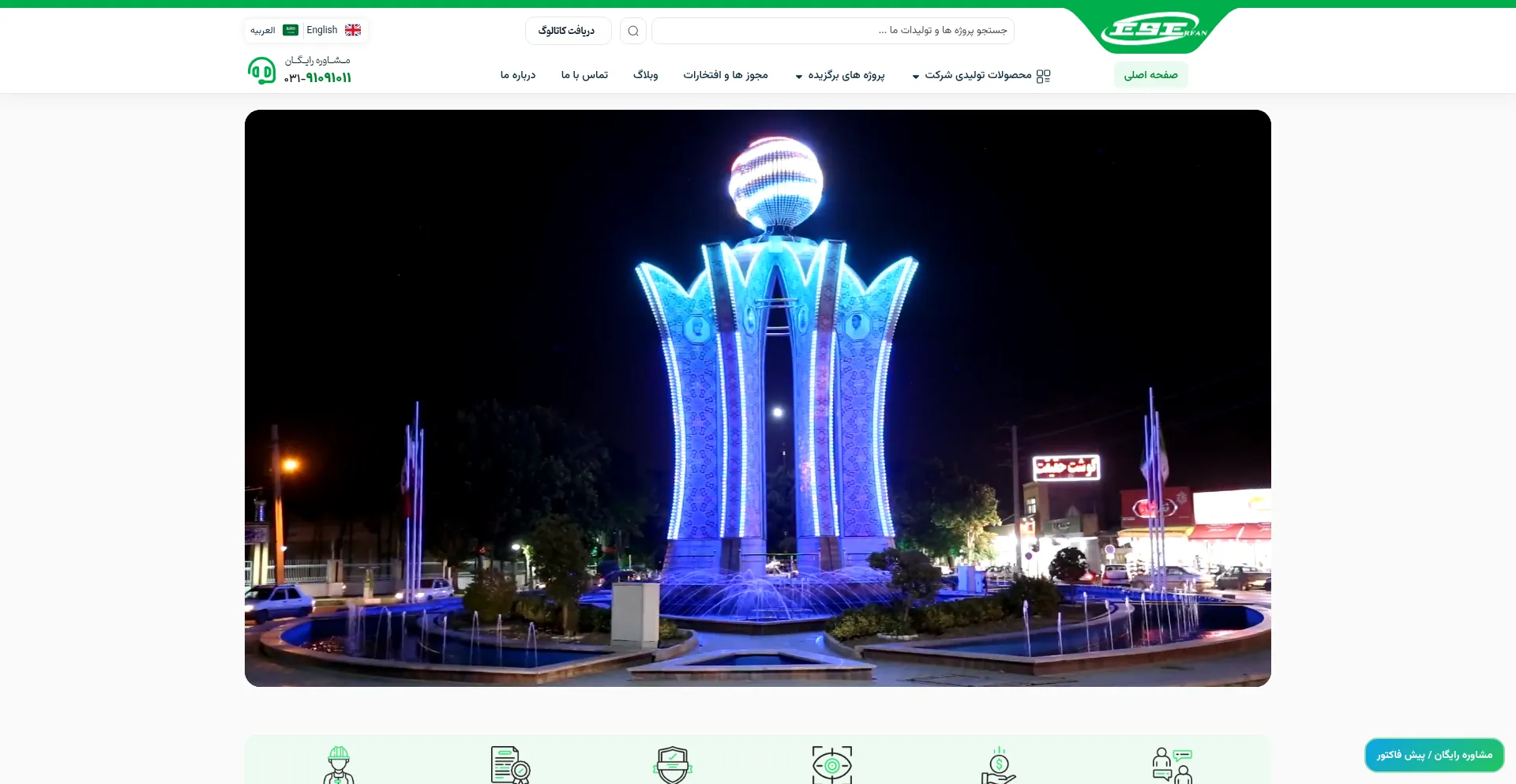Switch site language to English
The image size is (1516, 784).
pos(333,30)
